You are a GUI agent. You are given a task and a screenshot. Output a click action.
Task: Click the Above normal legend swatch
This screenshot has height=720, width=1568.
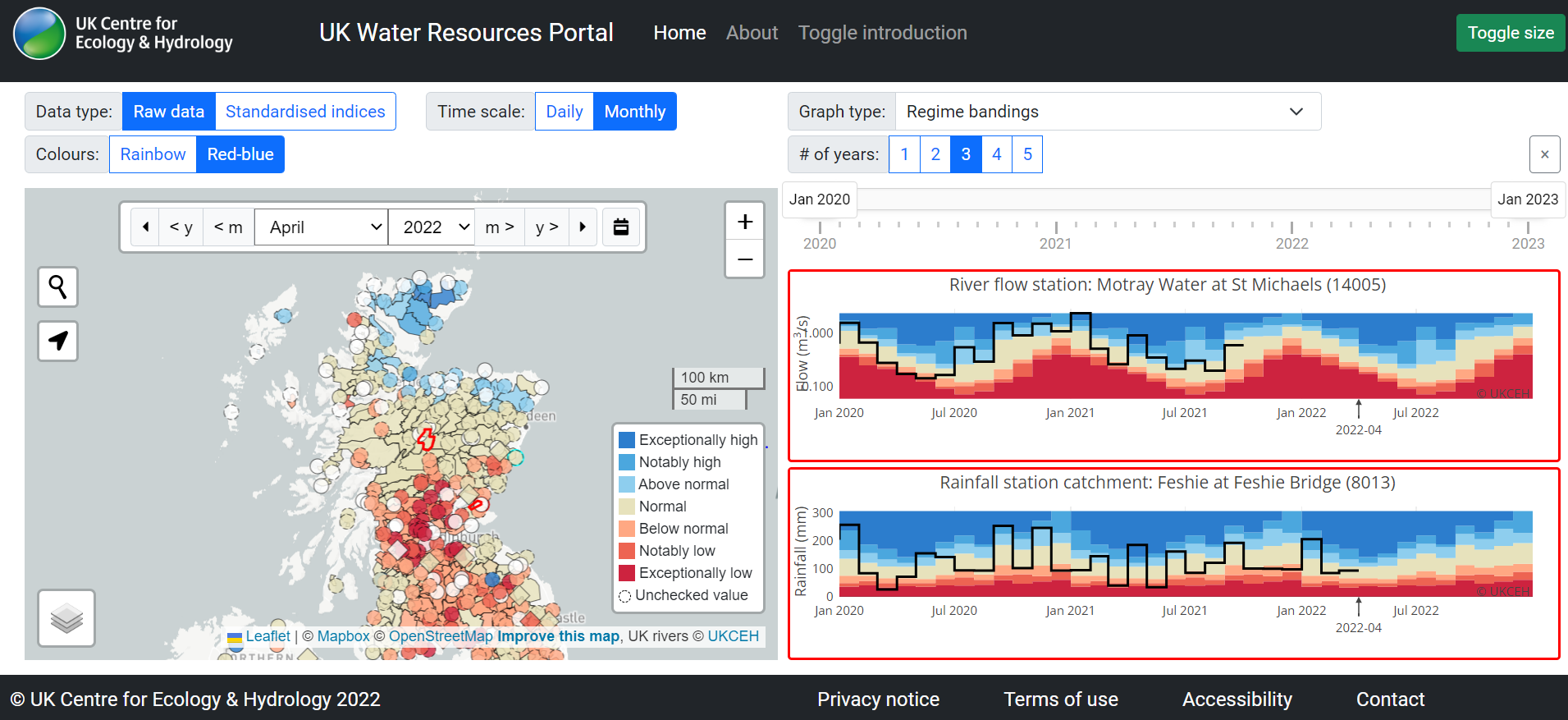pos(627,484)
